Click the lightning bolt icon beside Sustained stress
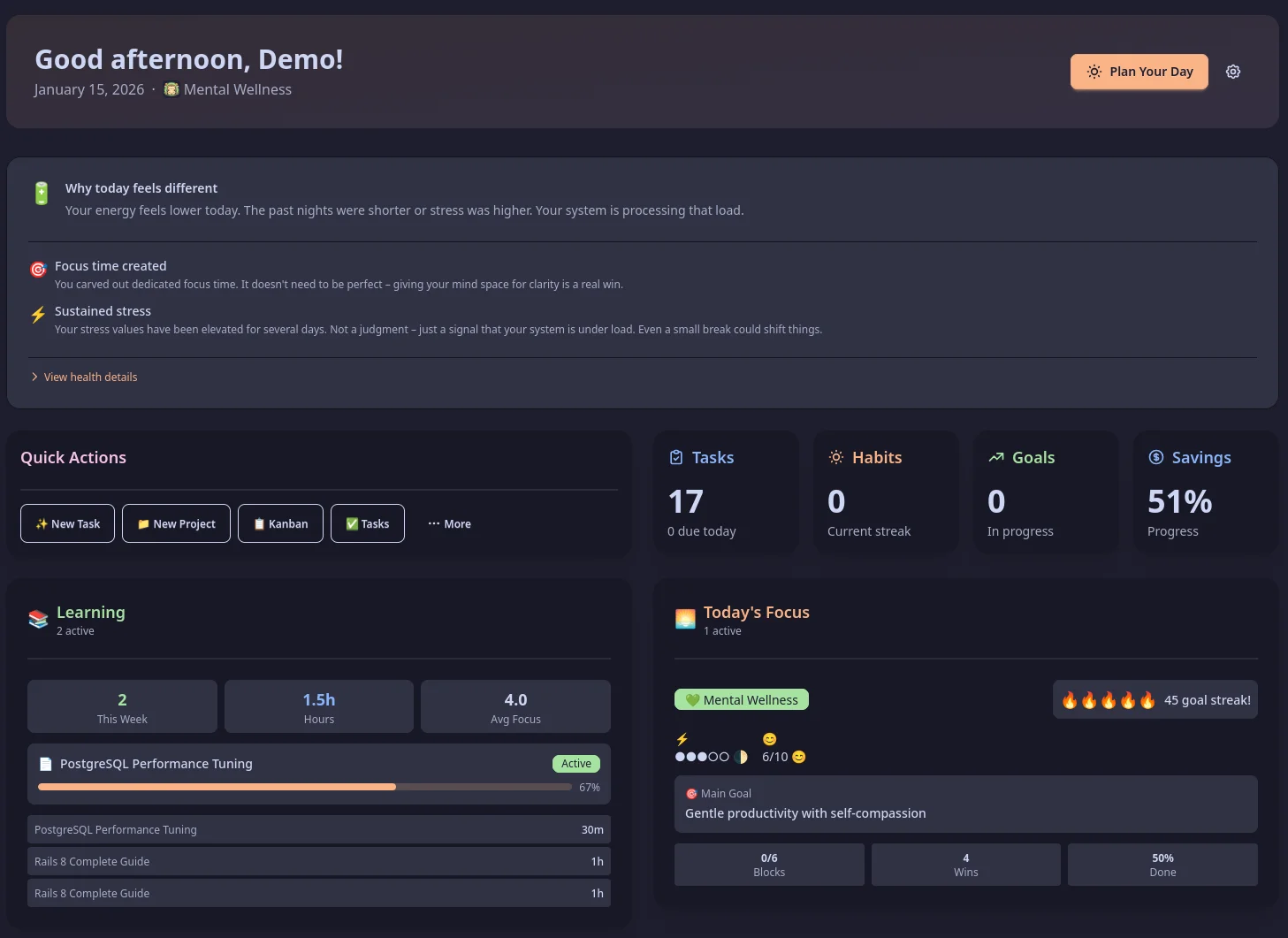This screenshot has width=1288, height=938. [x=38, y=315]
